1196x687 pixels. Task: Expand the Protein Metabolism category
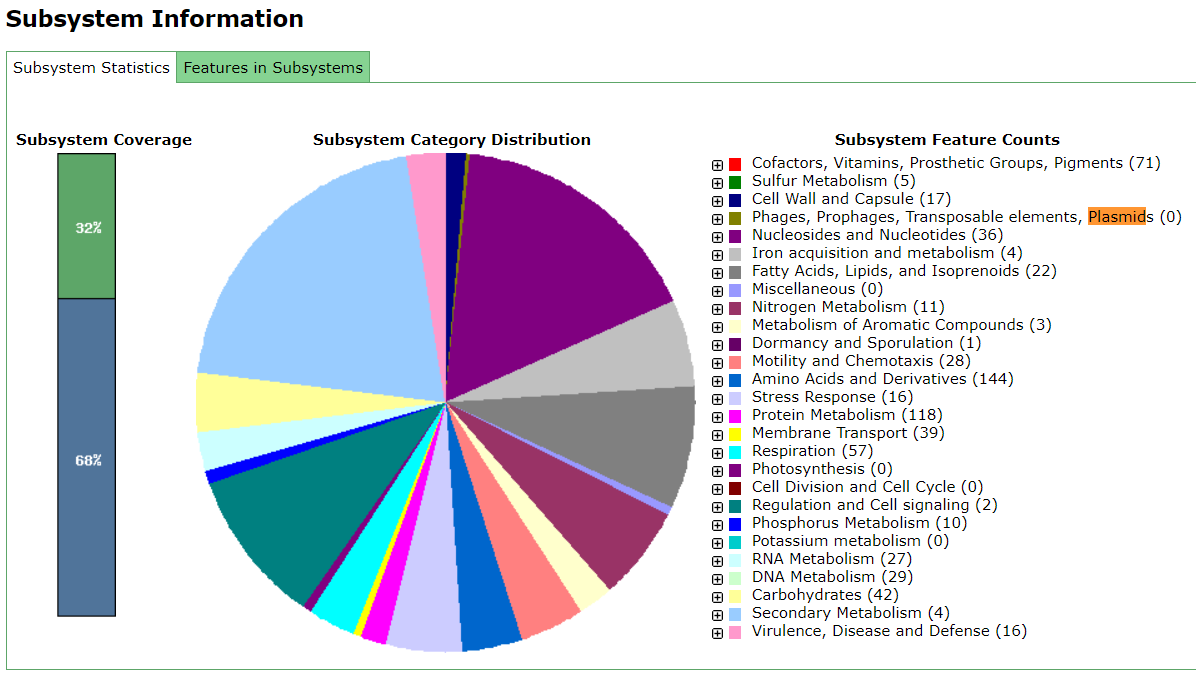point(717,417)
